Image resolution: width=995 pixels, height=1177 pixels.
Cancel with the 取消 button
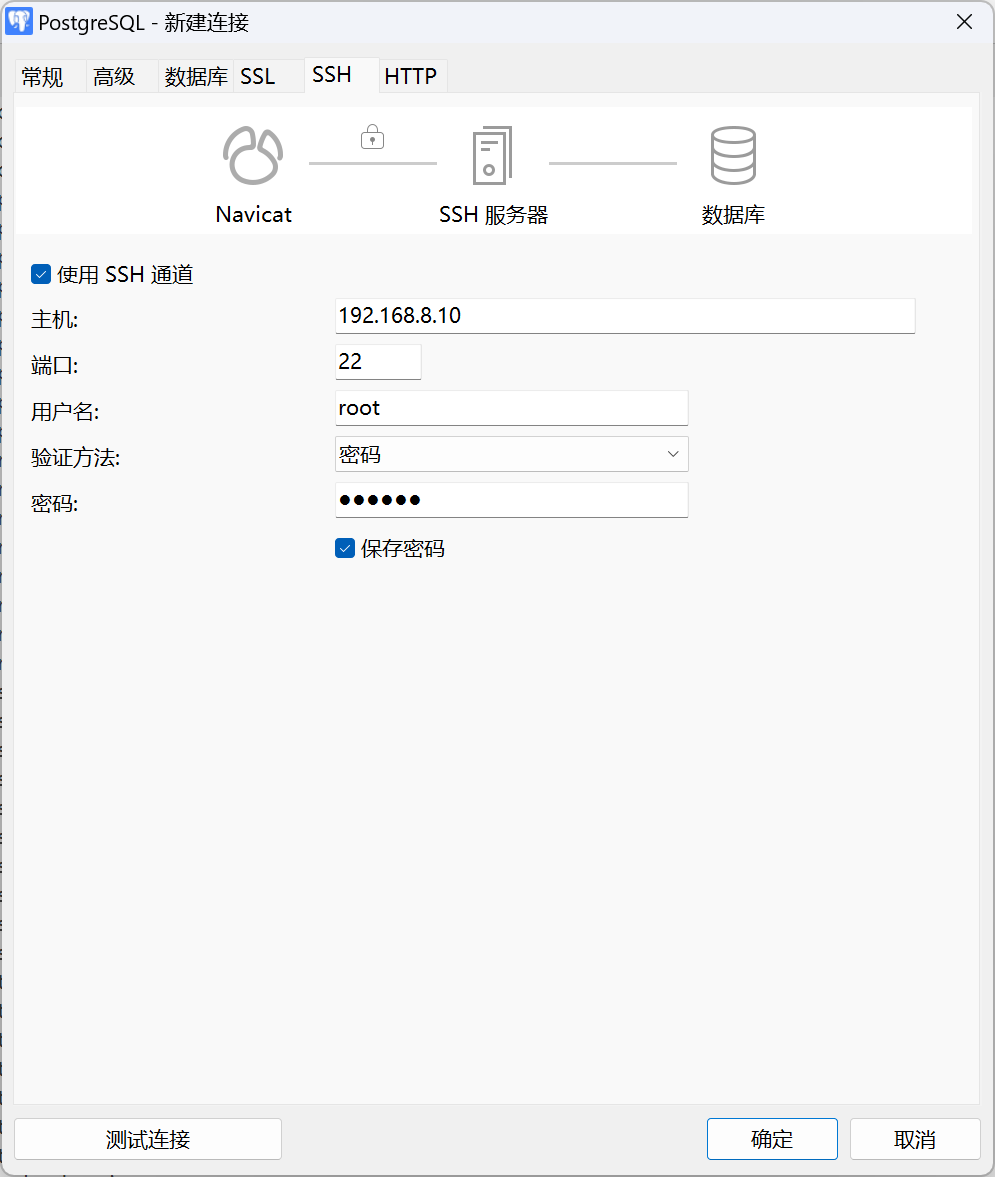coord(915,1139)
